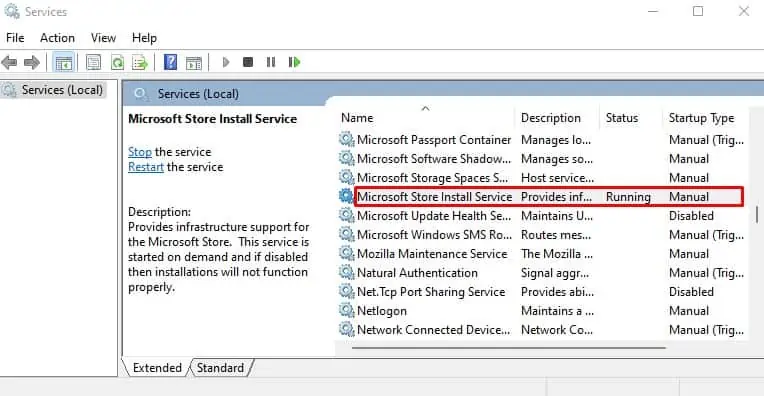Click 'Maintains a ...' description of Netlogon
This screenshot has width=764, height=396.
557,311
